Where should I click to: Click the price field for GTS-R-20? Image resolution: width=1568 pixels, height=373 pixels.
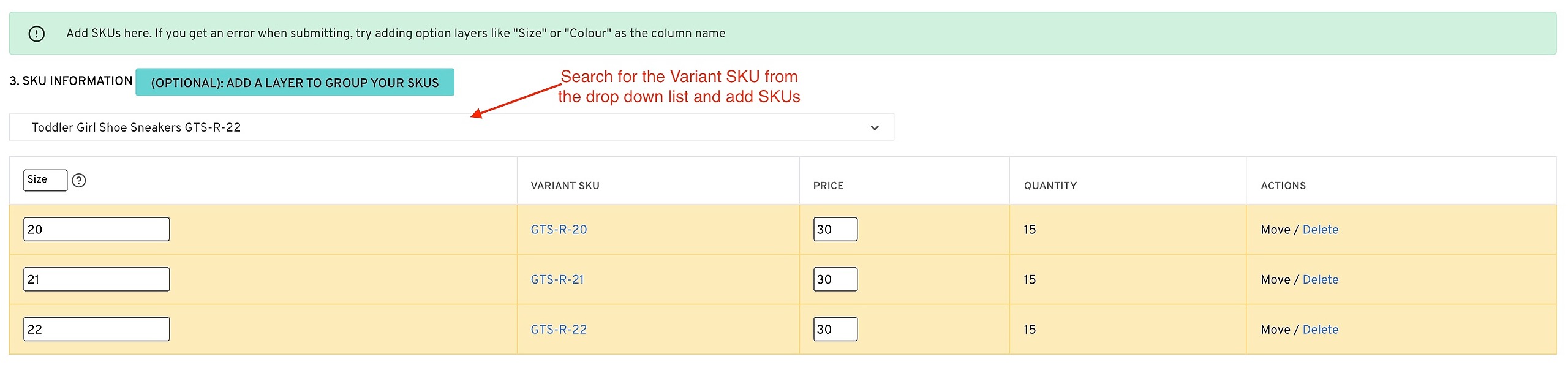[x=835, y=230]
